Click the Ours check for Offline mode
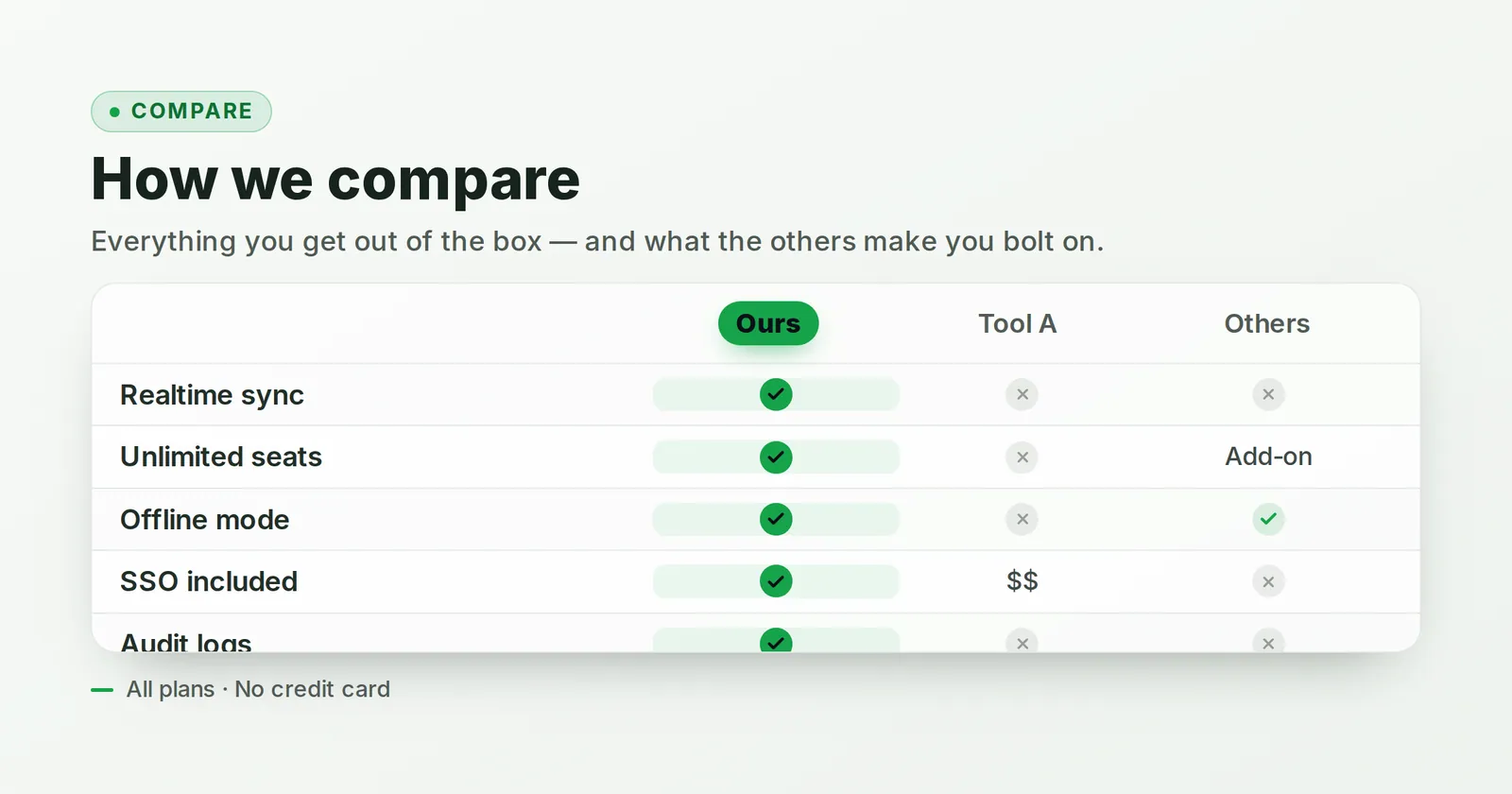 (776, 519)
